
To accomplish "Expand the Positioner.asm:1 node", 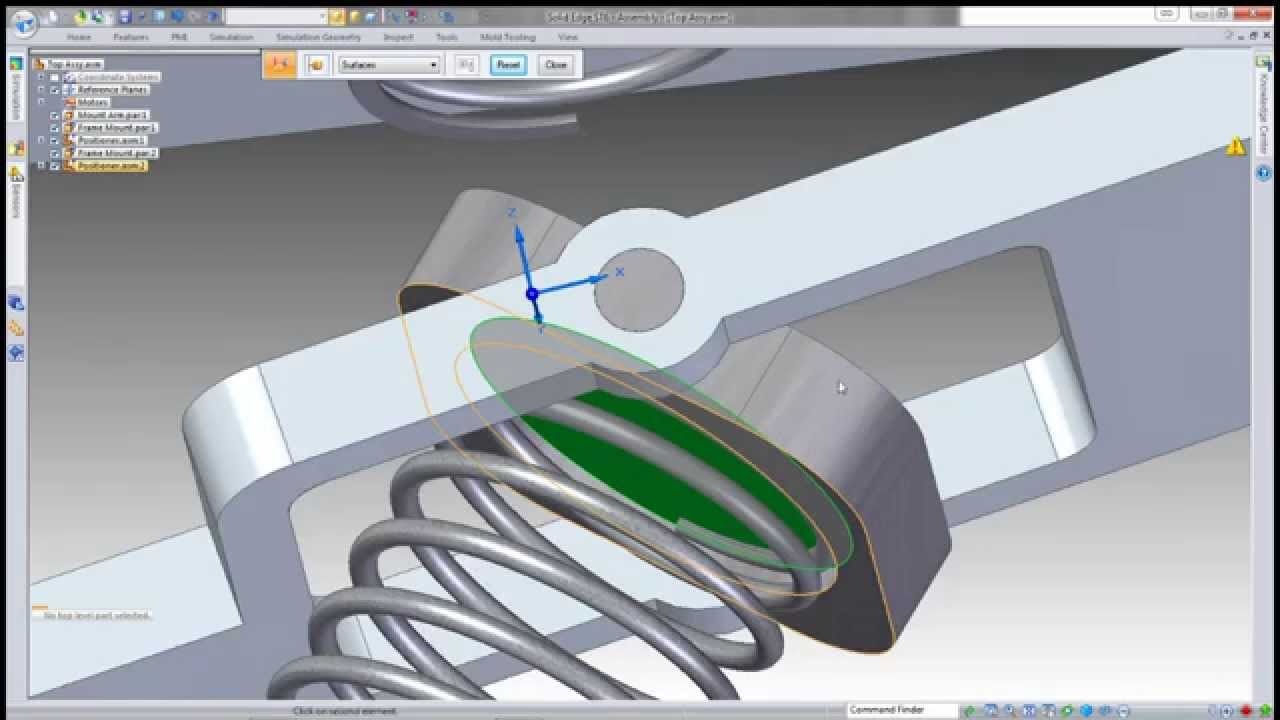I will [x=41, y=141].
